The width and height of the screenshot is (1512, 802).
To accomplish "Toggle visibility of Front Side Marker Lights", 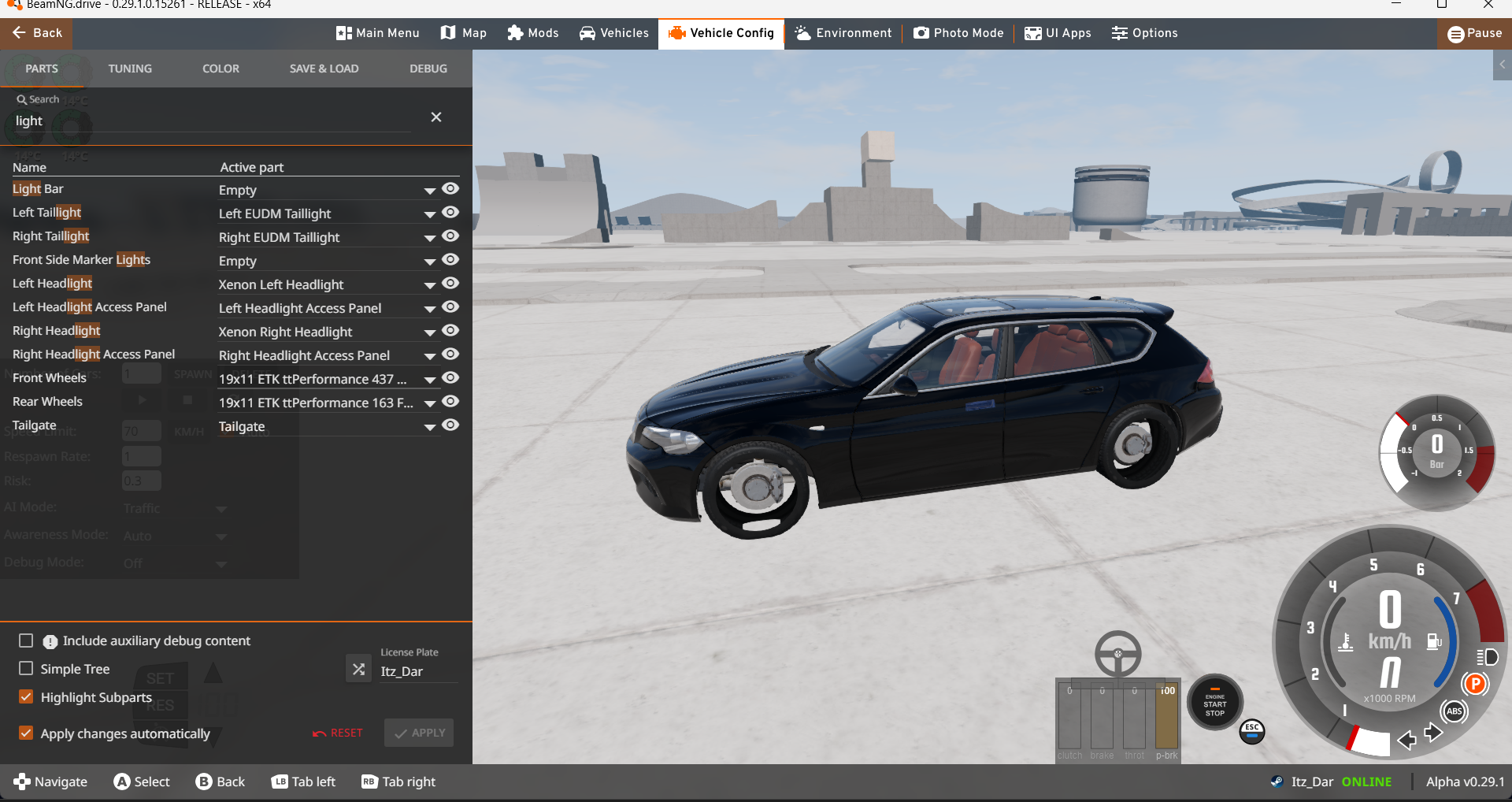I will click(450, 260).
